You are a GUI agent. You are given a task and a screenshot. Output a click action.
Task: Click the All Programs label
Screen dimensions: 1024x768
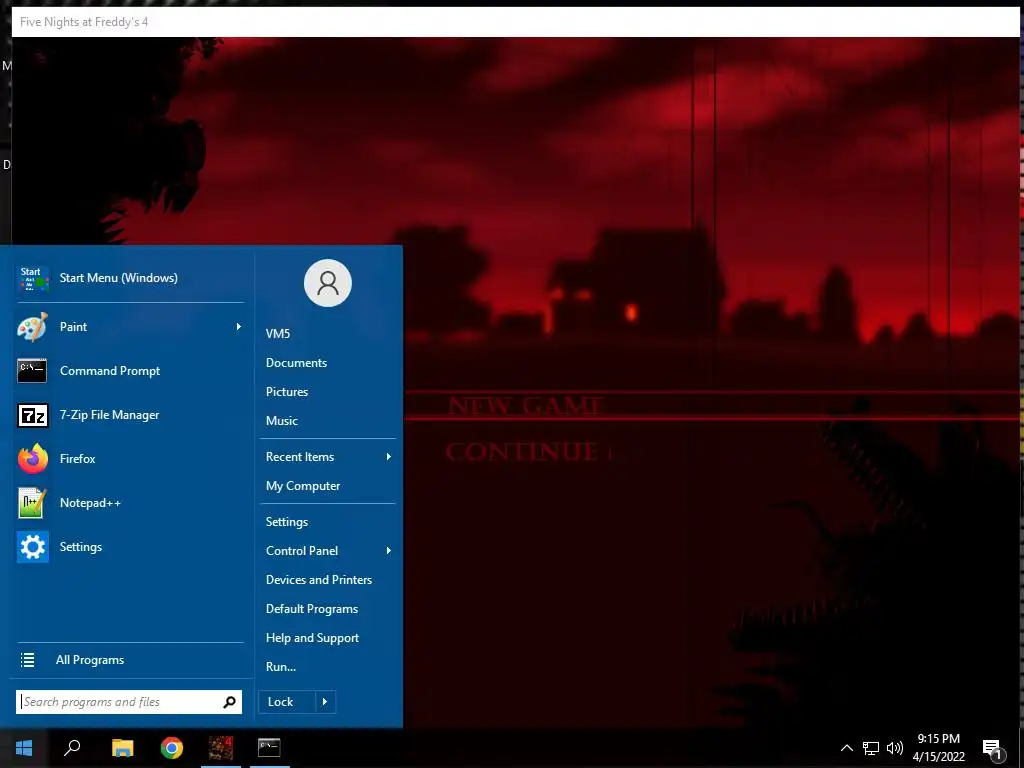click(90, 660)
